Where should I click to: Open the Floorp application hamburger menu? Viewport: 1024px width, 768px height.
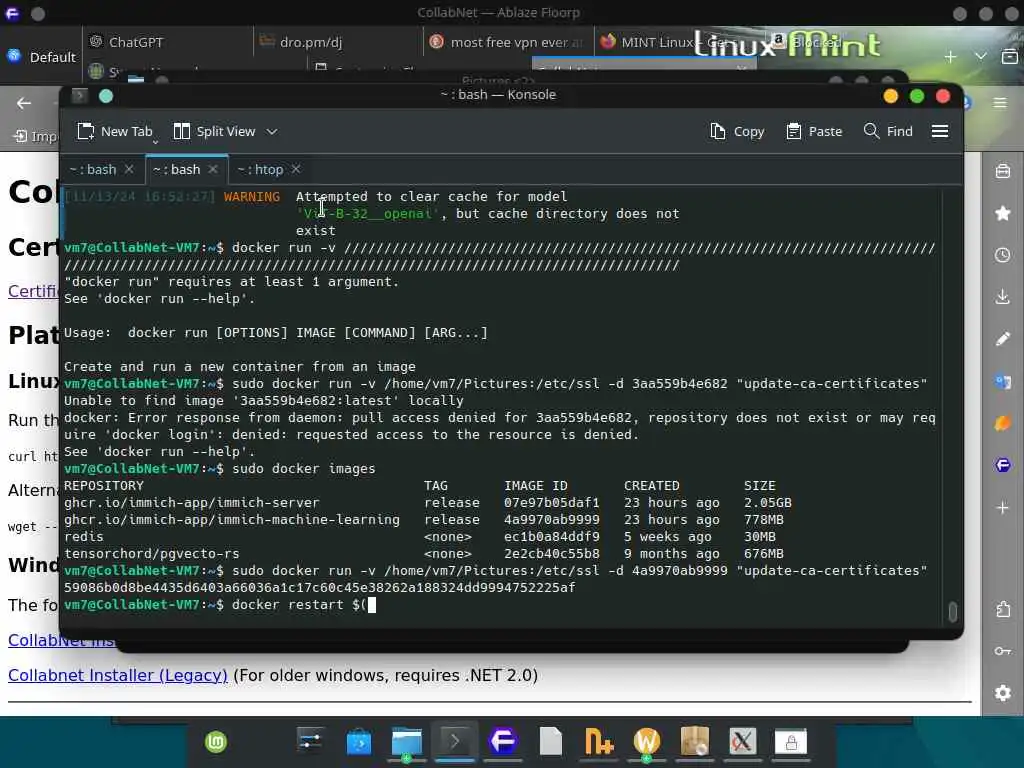pos(1000,103)
